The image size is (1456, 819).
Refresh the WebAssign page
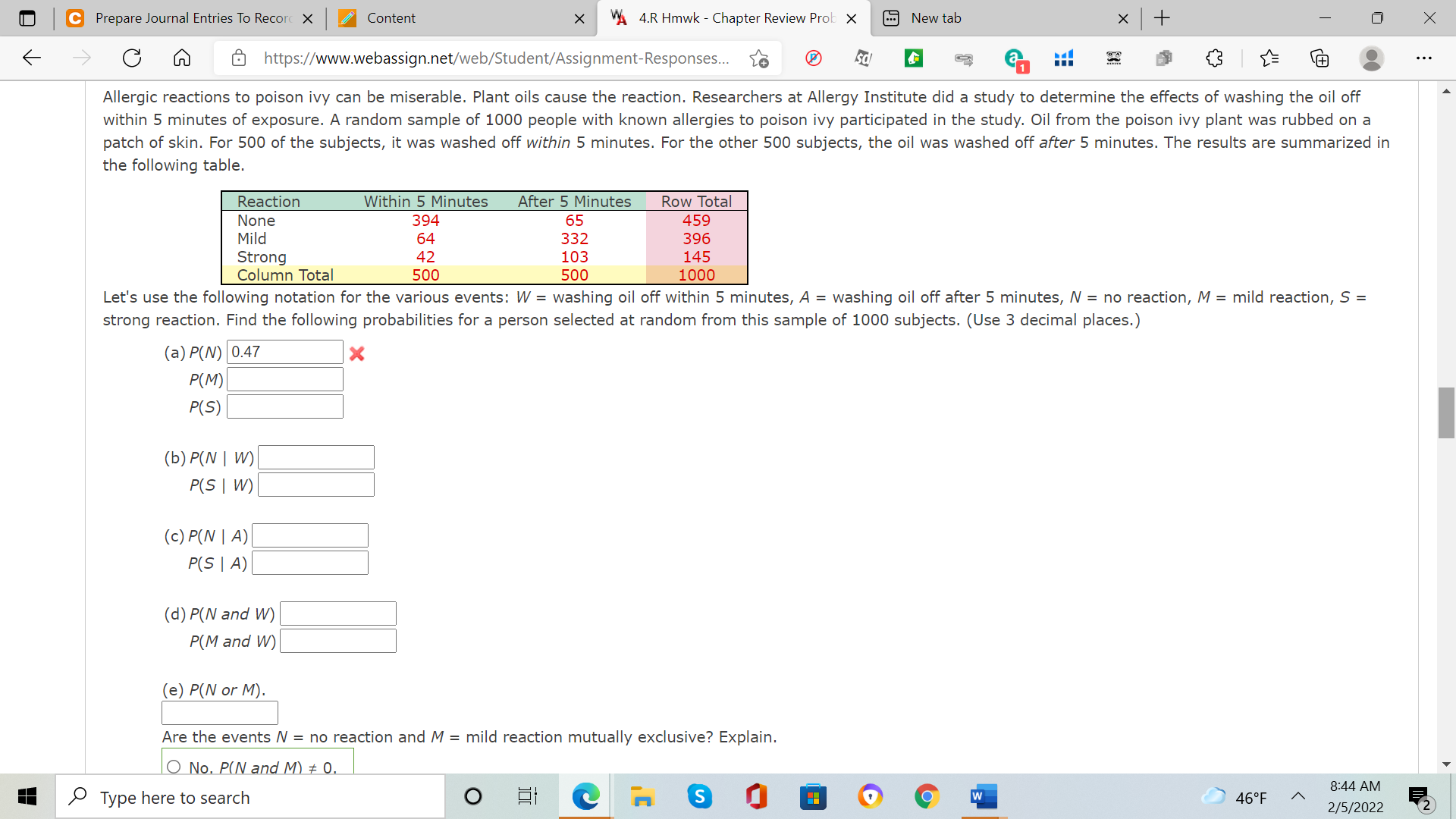coord(131,58)
